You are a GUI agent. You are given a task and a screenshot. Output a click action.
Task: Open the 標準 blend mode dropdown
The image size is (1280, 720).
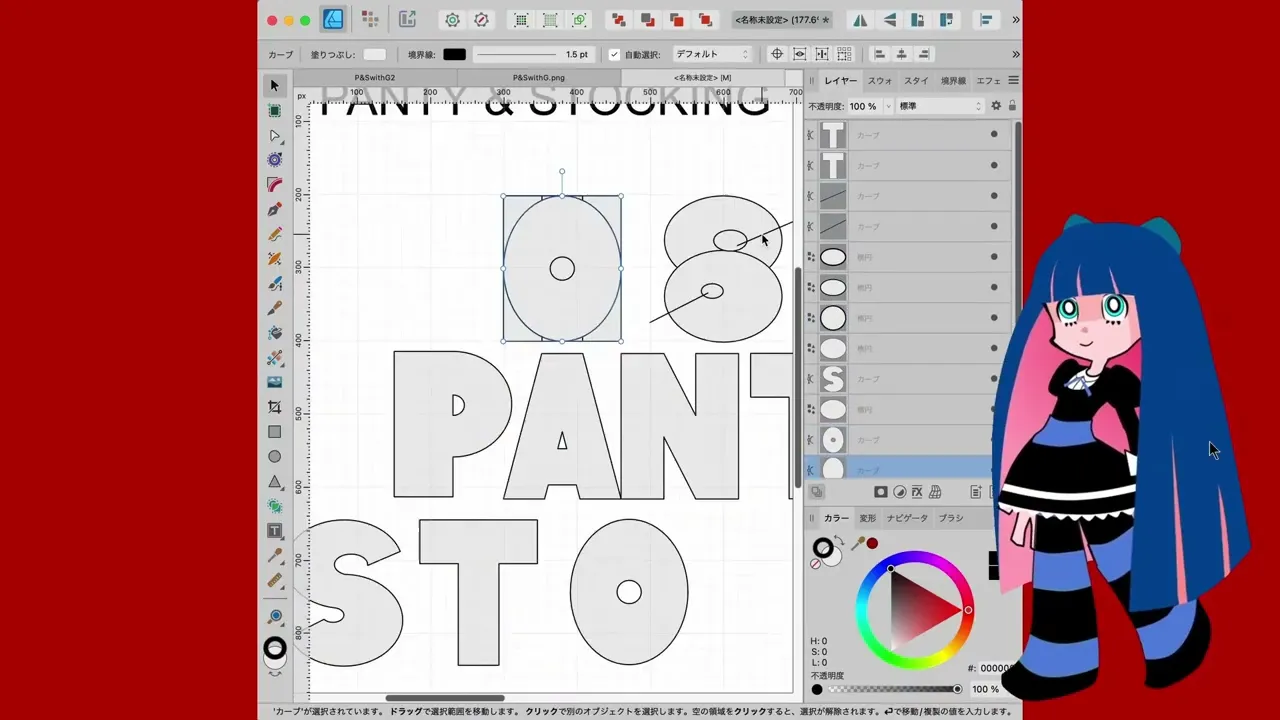pyautogui.click(x=939, y=106)
